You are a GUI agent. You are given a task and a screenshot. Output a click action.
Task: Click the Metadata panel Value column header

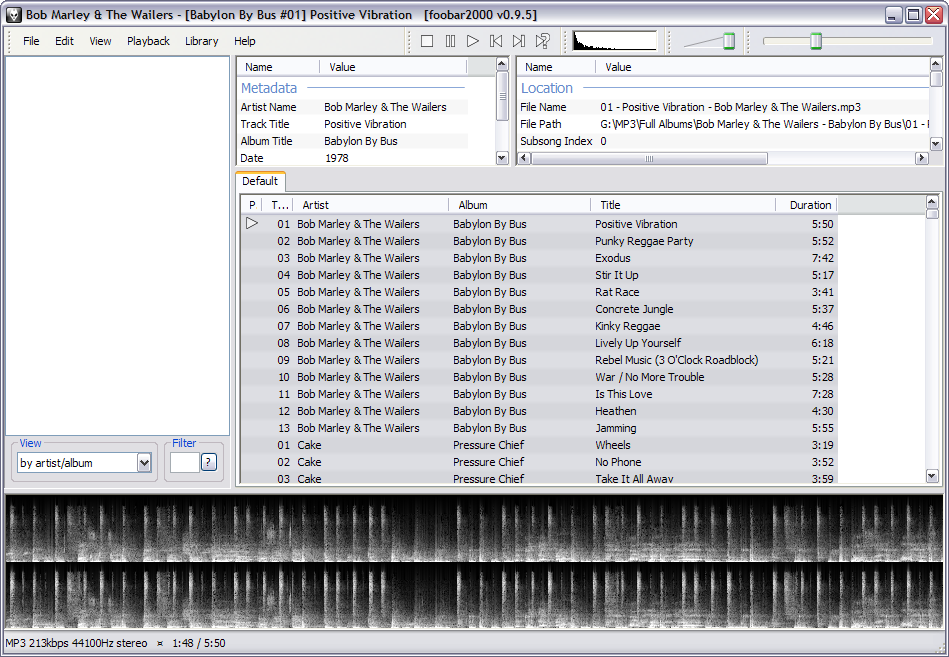[x=393, y=67]
